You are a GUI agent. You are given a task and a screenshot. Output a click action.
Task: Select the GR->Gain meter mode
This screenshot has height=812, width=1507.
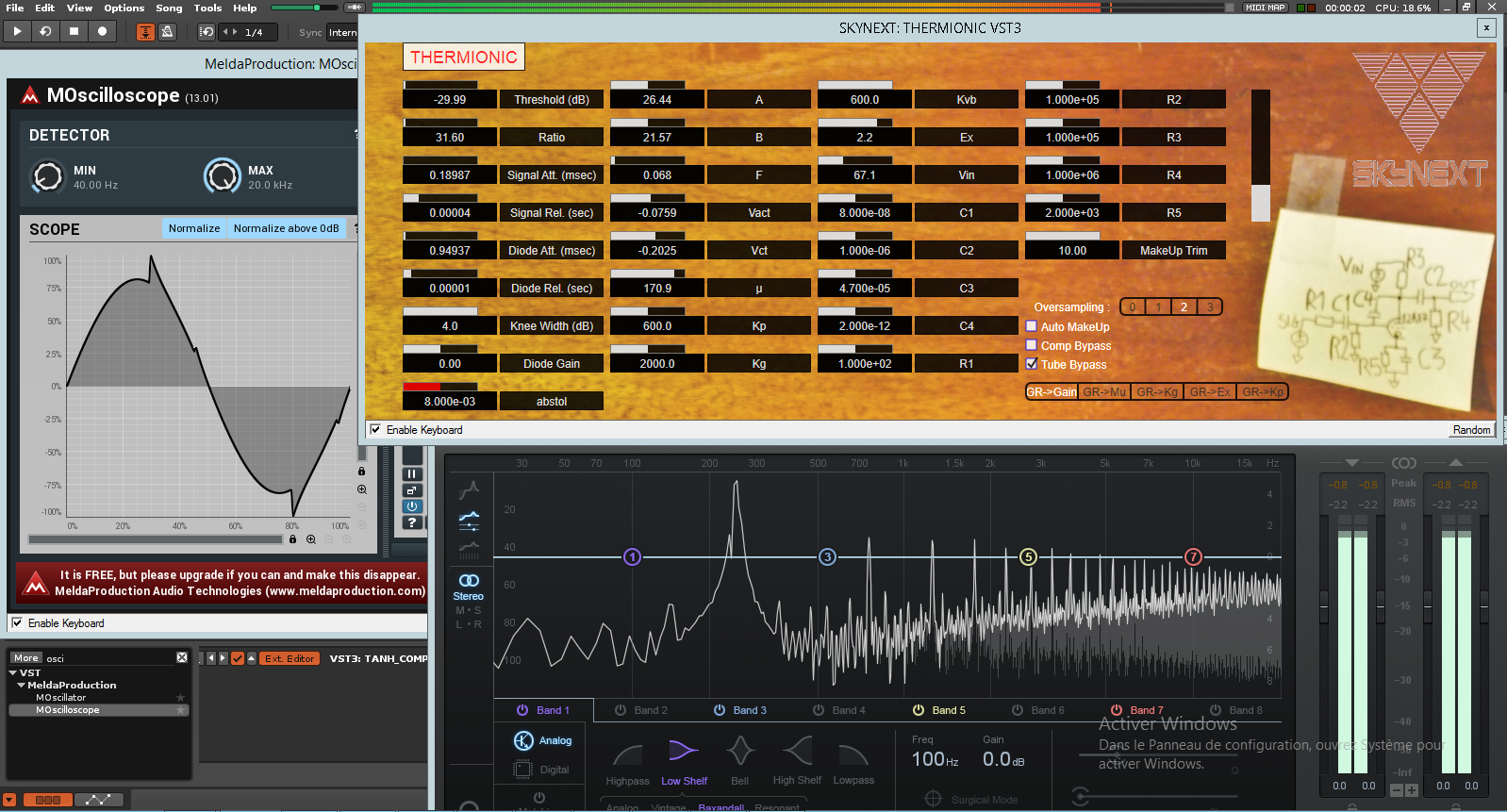pos(1052,391)
